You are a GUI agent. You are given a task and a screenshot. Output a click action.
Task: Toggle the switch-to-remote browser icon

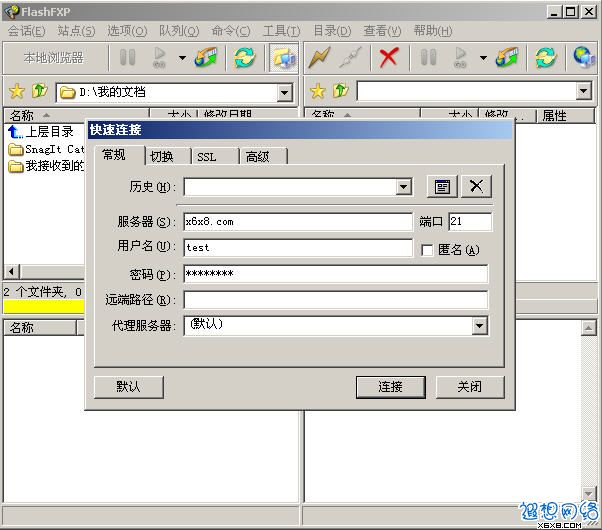point(284,58)
